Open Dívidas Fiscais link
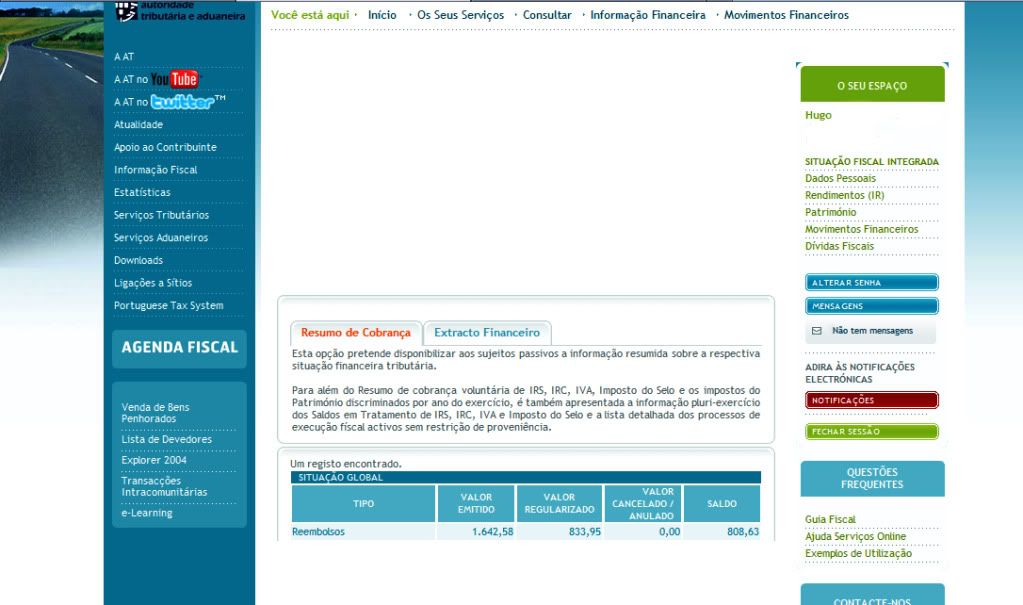Viewport: 1023px width, 605px height. (x=839, y=246)
